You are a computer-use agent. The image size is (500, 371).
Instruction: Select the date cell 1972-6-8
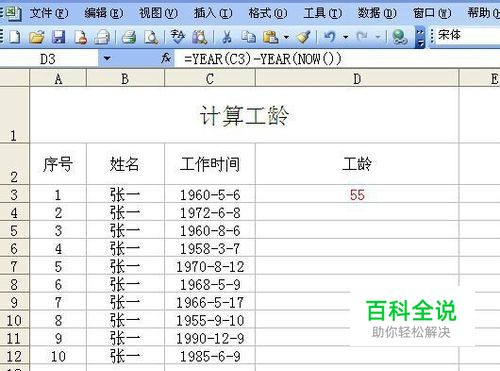(210, 213)
